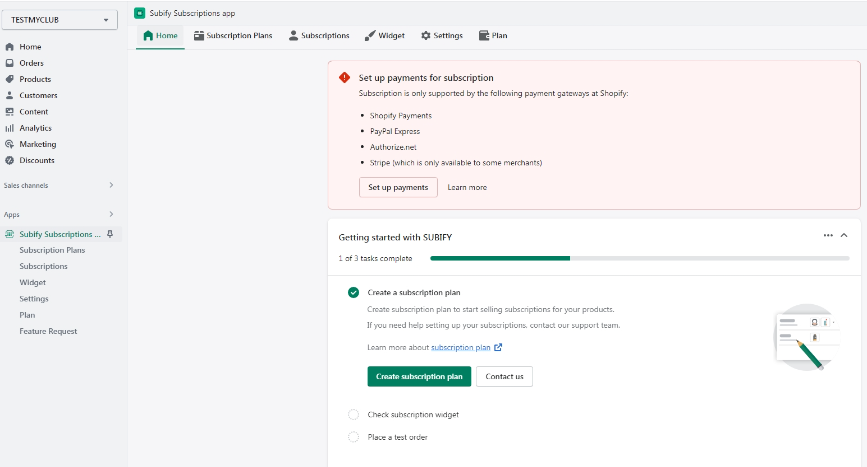867x467 pixels.
Task: Click the Check subscription widget task text
Action: [413, 414]
